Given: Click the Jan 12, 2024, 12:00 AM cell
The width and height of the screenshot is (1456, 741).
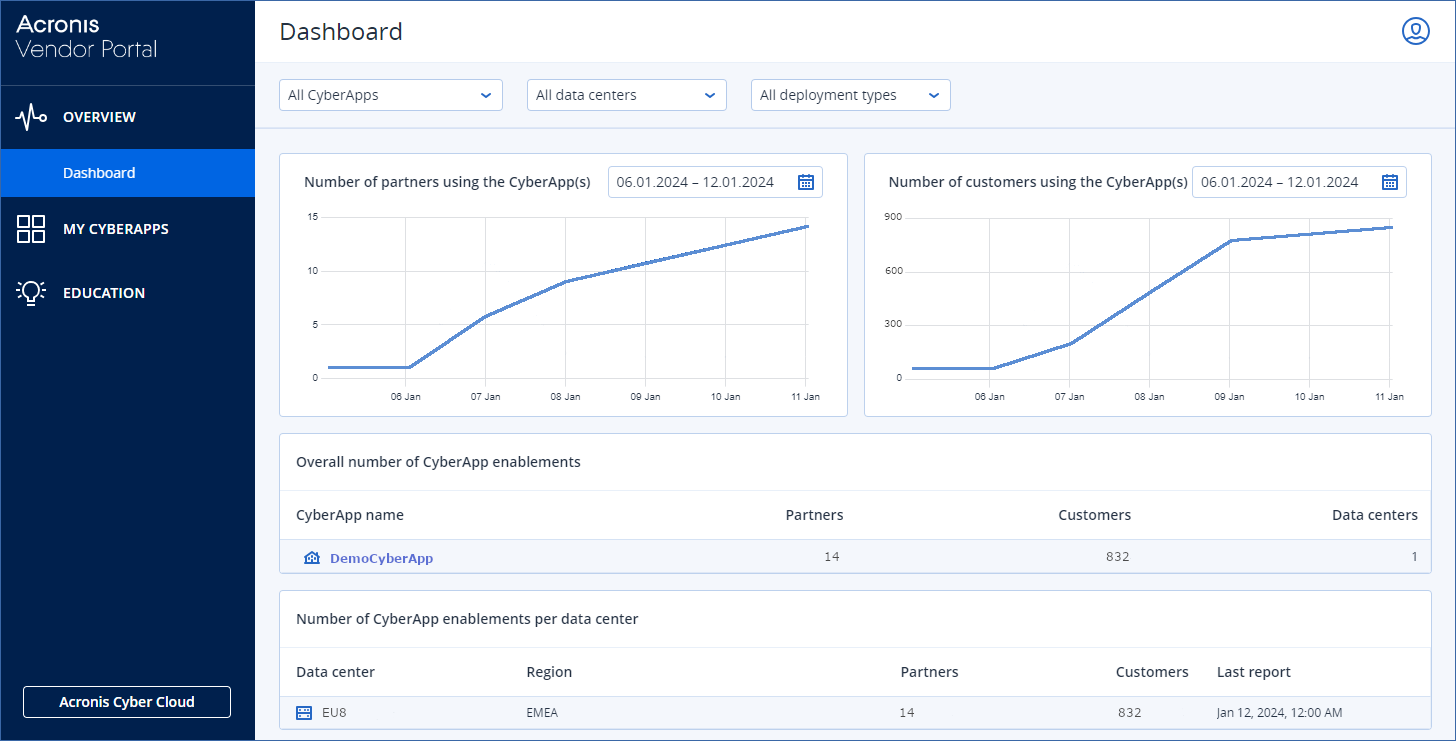Looking at the screenshot, I should 1279,713.
